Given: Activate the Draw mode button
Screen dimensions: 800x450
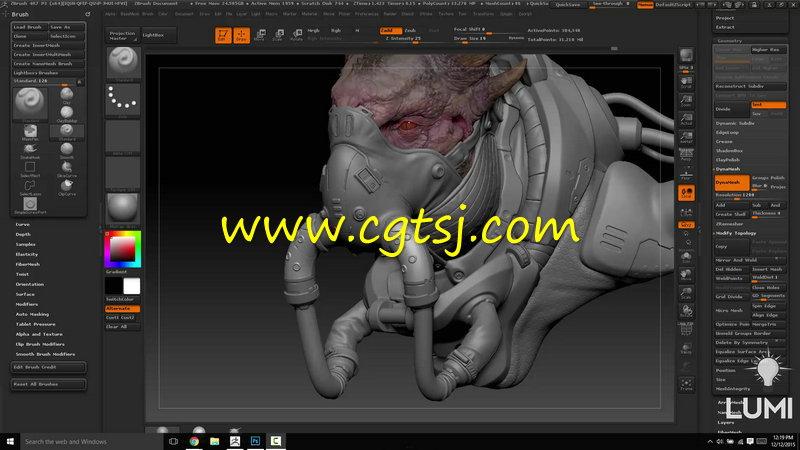Looking at the screenshot, I should [x=241, y=35].
